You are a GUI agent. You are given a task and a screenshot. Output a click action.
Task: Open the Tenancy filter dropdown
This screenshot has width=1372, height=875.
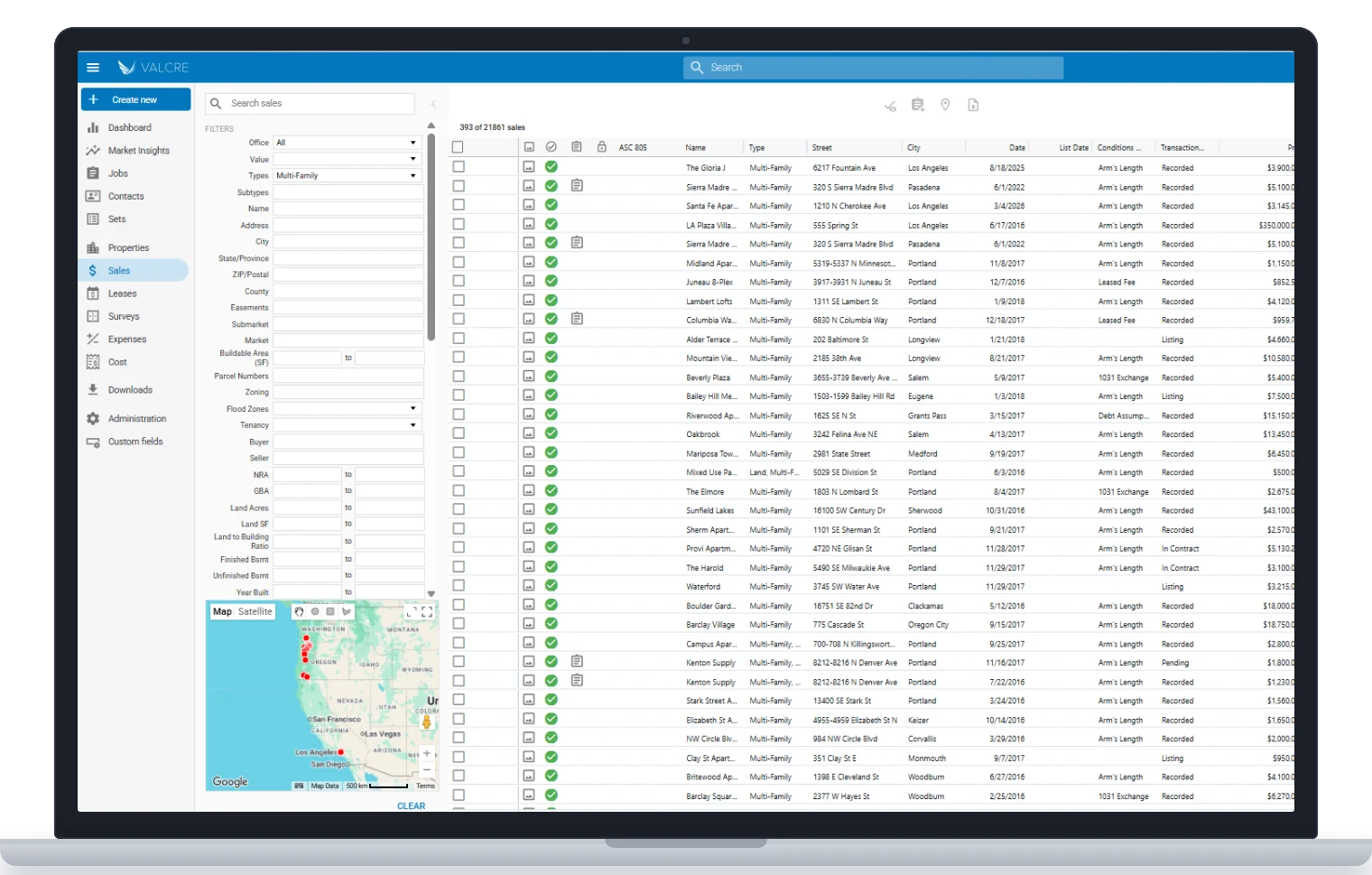tap(348, 425)
